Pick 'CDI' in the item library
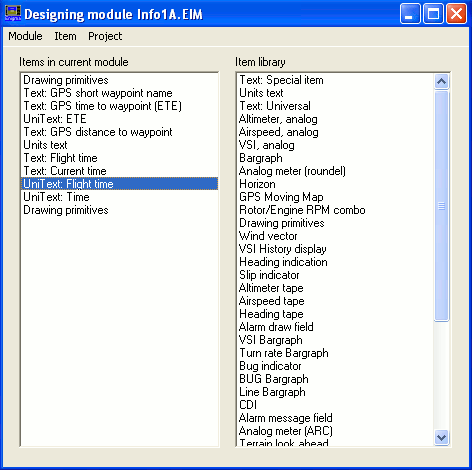The width and height of the screenshot is (472, 470). pyautogui.click(x=336, y=405)
